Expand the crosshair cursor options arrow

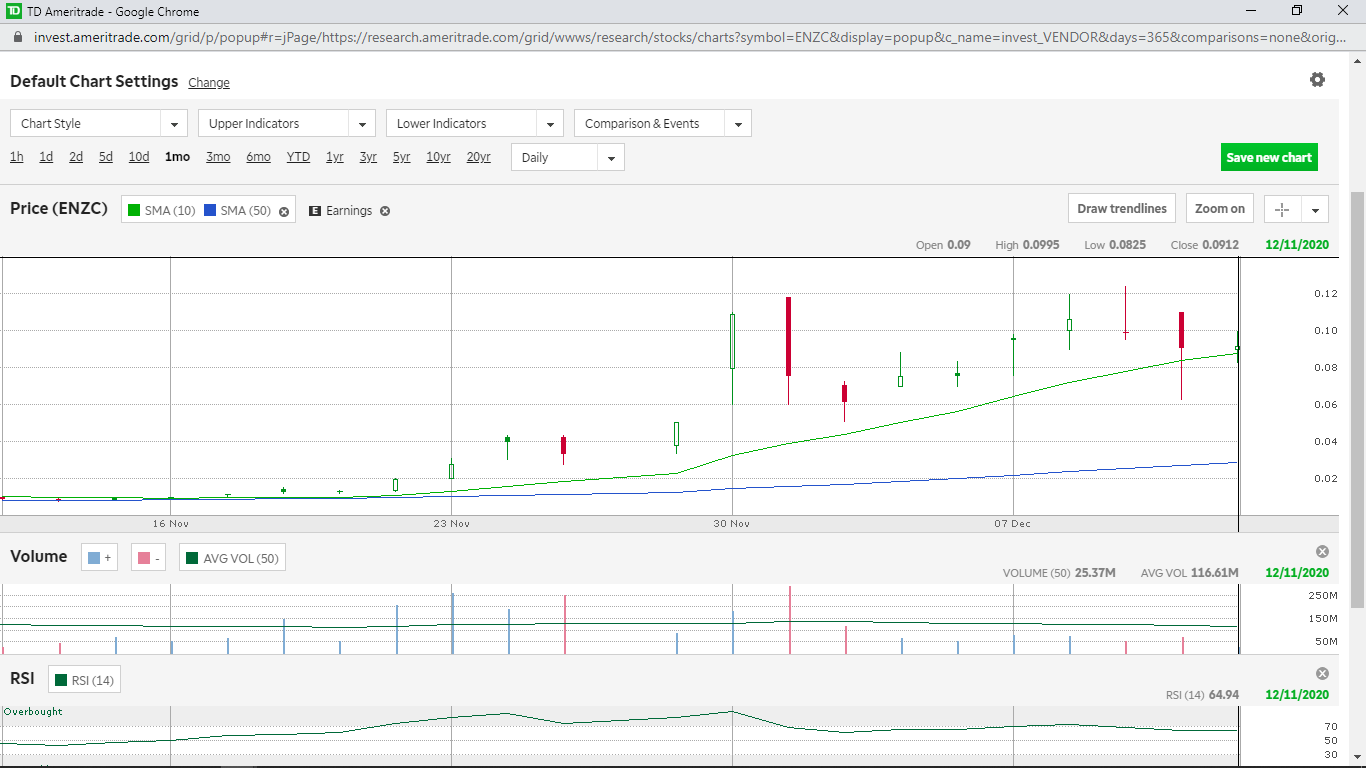[1314, 209]
